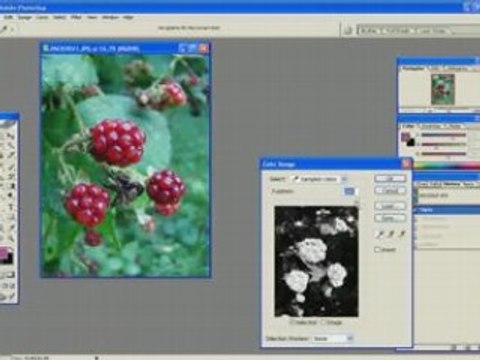Choose the Image radio button under preview
Image resolution: width=480 pixels, height=360 pixels.
point(332,322)
